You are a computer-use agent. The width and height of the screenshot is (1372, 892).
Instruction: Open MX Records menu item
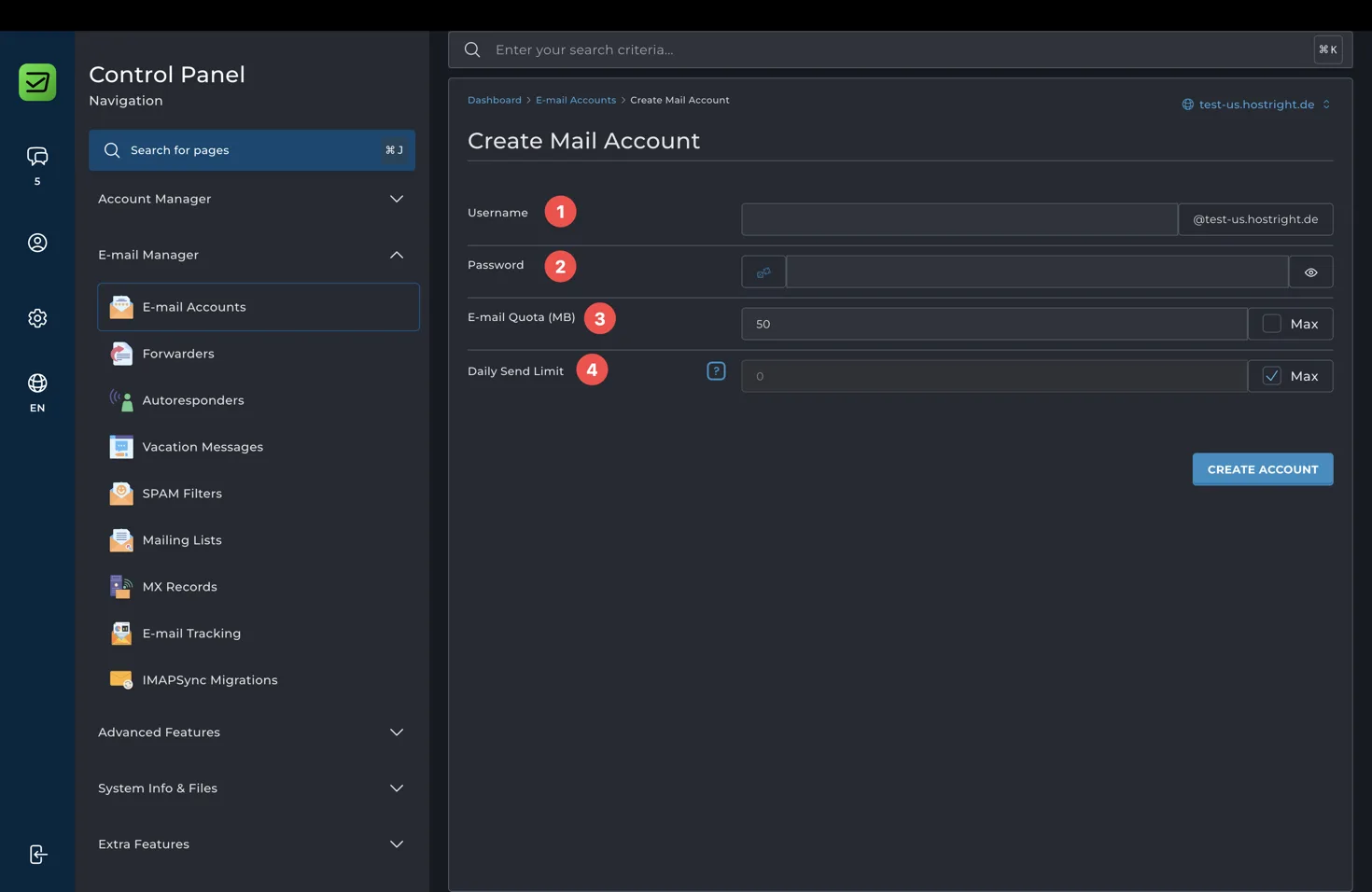tap(259, 587)
